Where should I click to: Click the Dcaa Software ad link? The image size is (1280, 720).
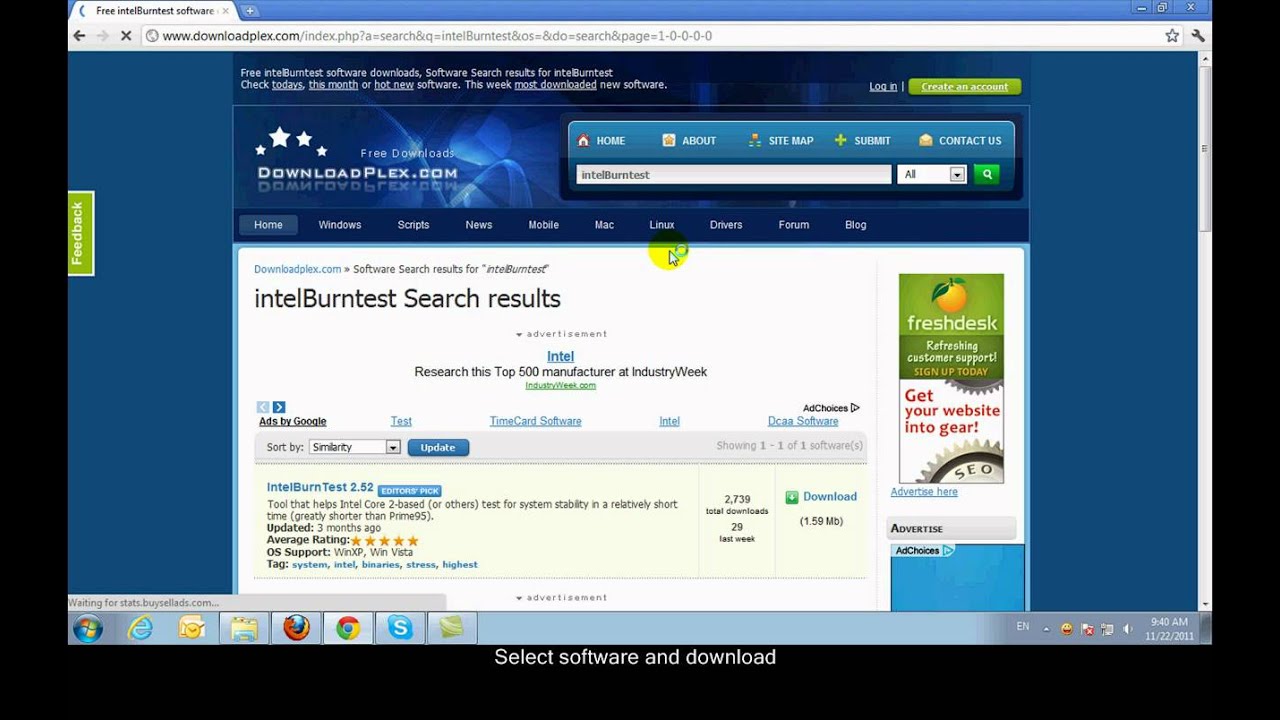pyautogui.click(x=803, y=421)
